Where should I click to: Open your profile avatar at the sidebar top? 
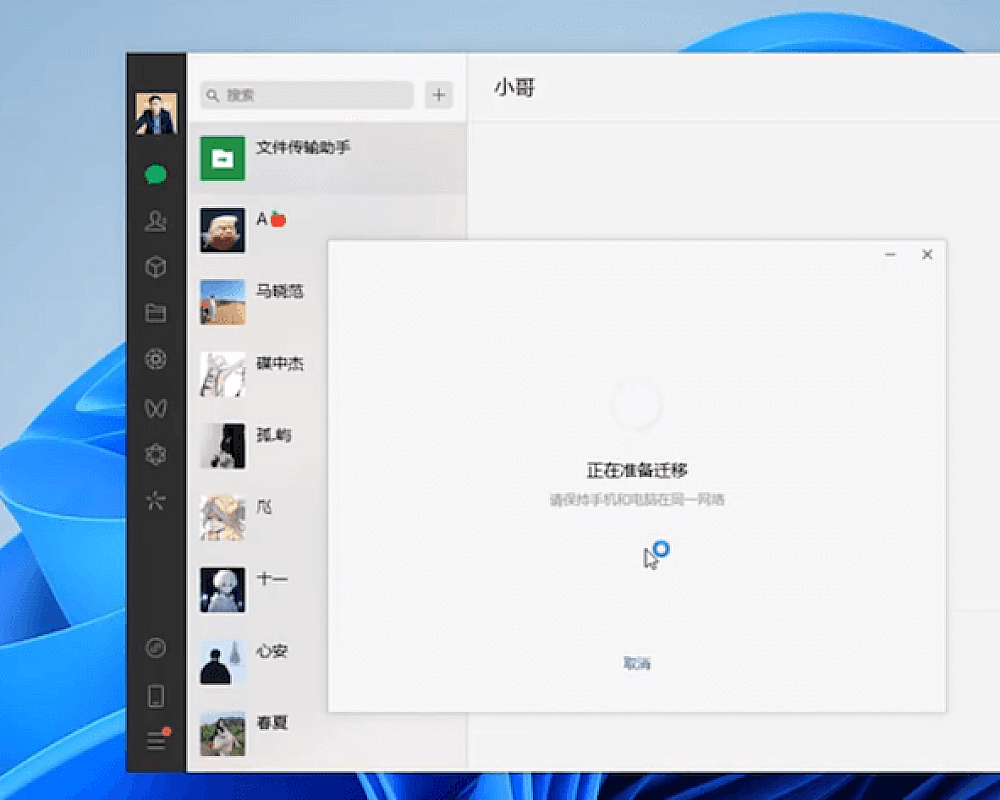coord(156,114)
